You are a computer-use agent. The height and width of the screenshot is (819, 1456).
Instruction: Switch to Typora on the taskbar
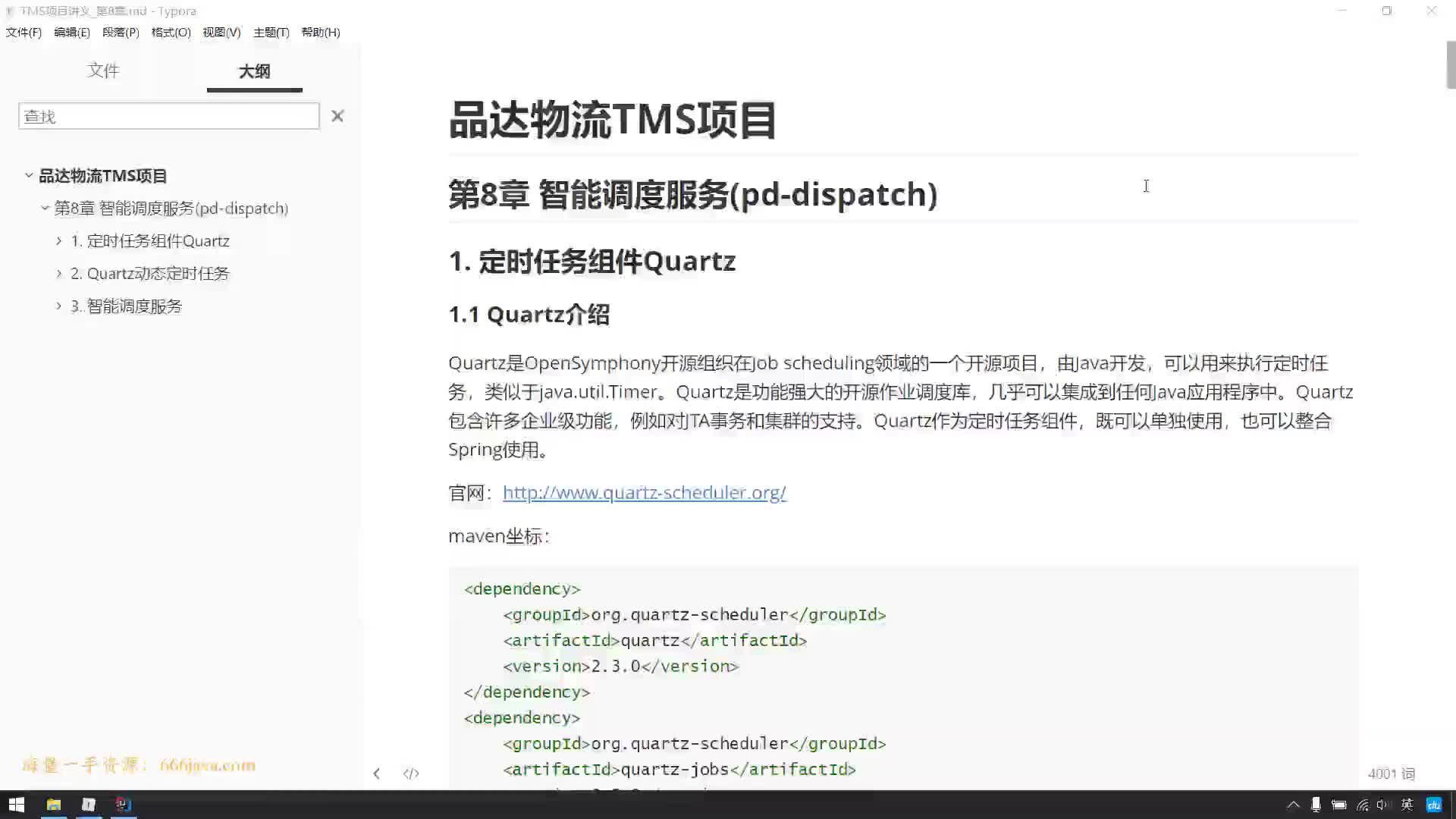[88, 805]
